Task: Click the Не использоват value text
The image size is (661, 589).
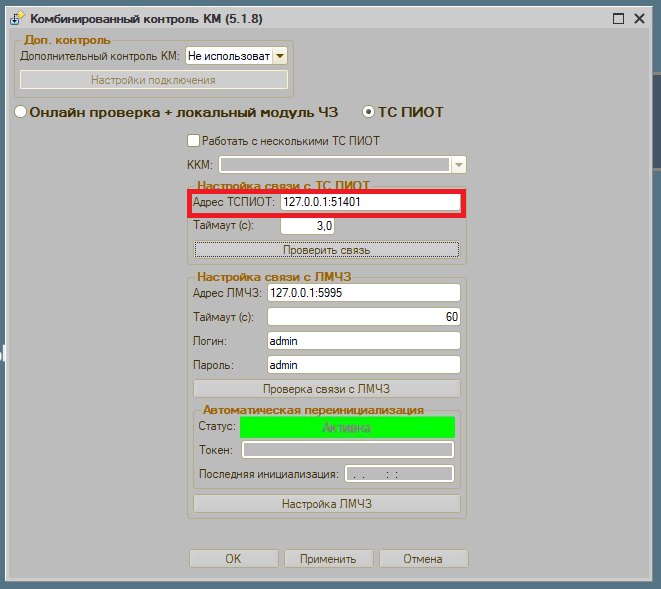Action: (229, 56)
